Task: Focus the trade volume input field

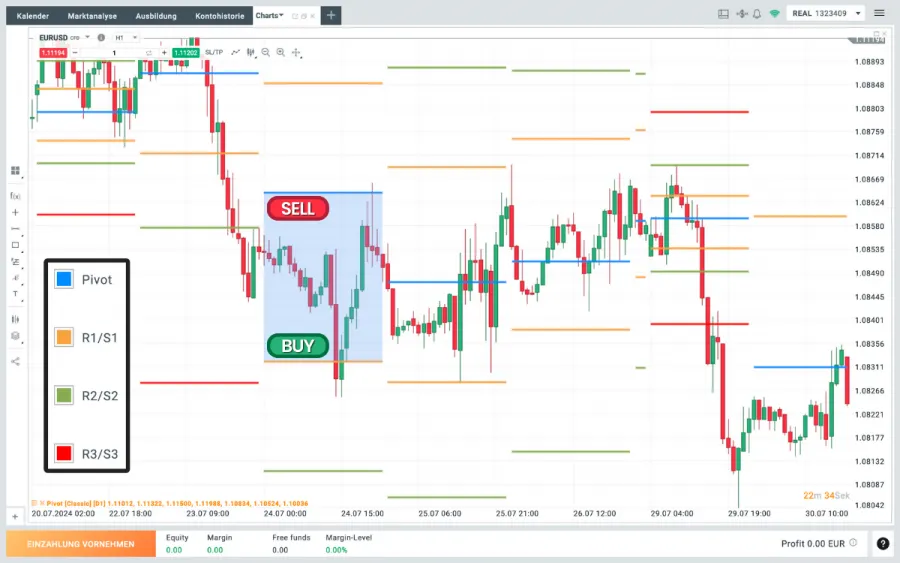Action: point(114,53)
